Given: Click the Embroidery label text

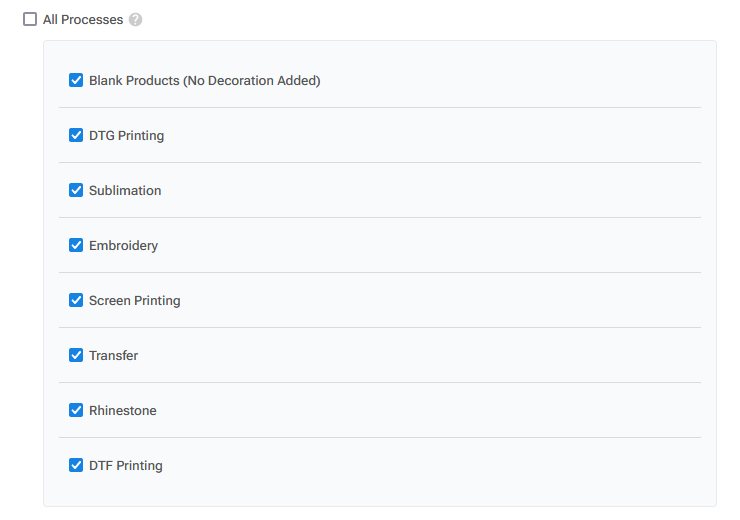Looking at the screenshot, I should pos(124,246).
